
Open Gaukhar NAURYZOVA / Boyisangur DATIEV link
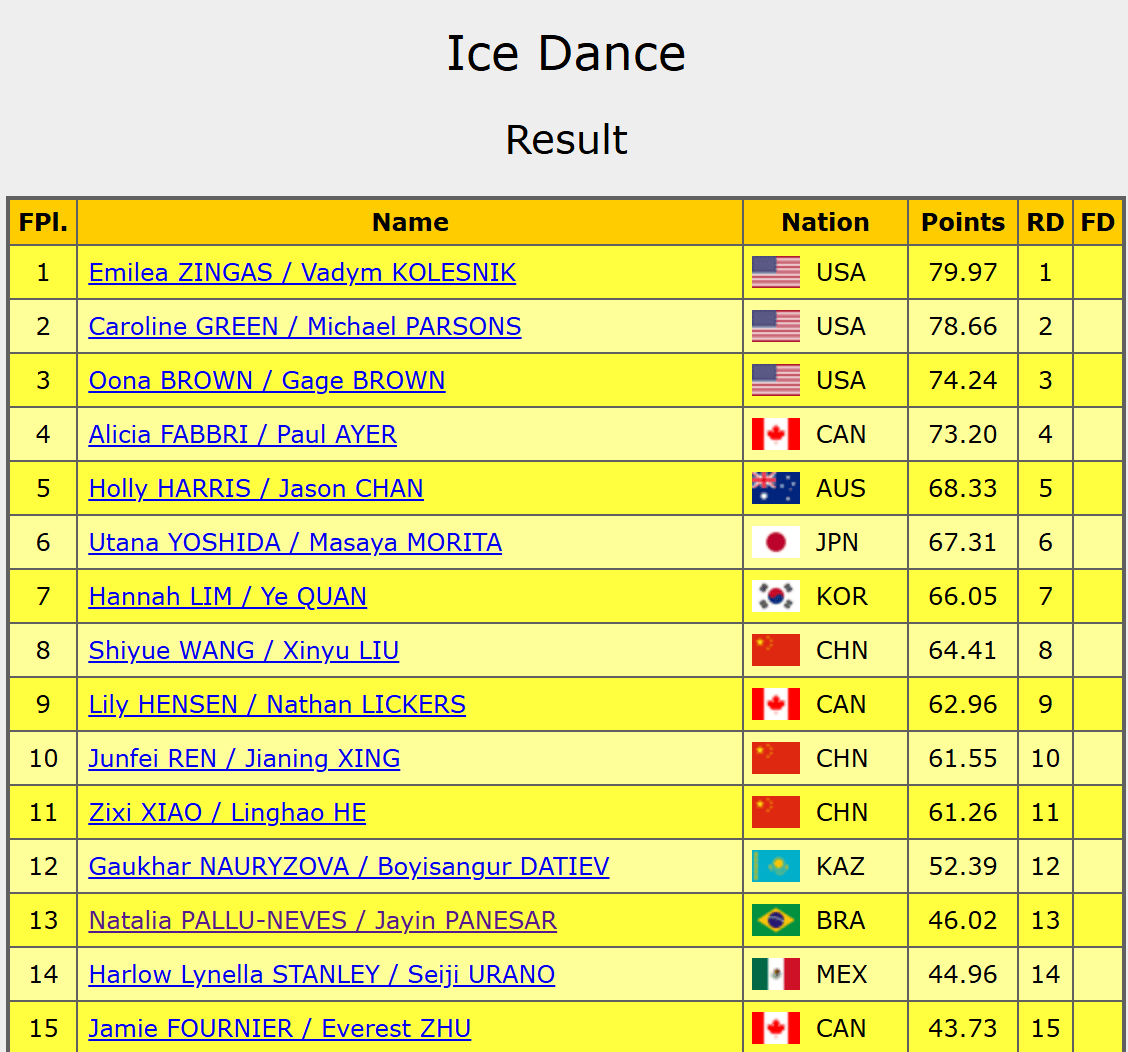(x=349, y=866)
